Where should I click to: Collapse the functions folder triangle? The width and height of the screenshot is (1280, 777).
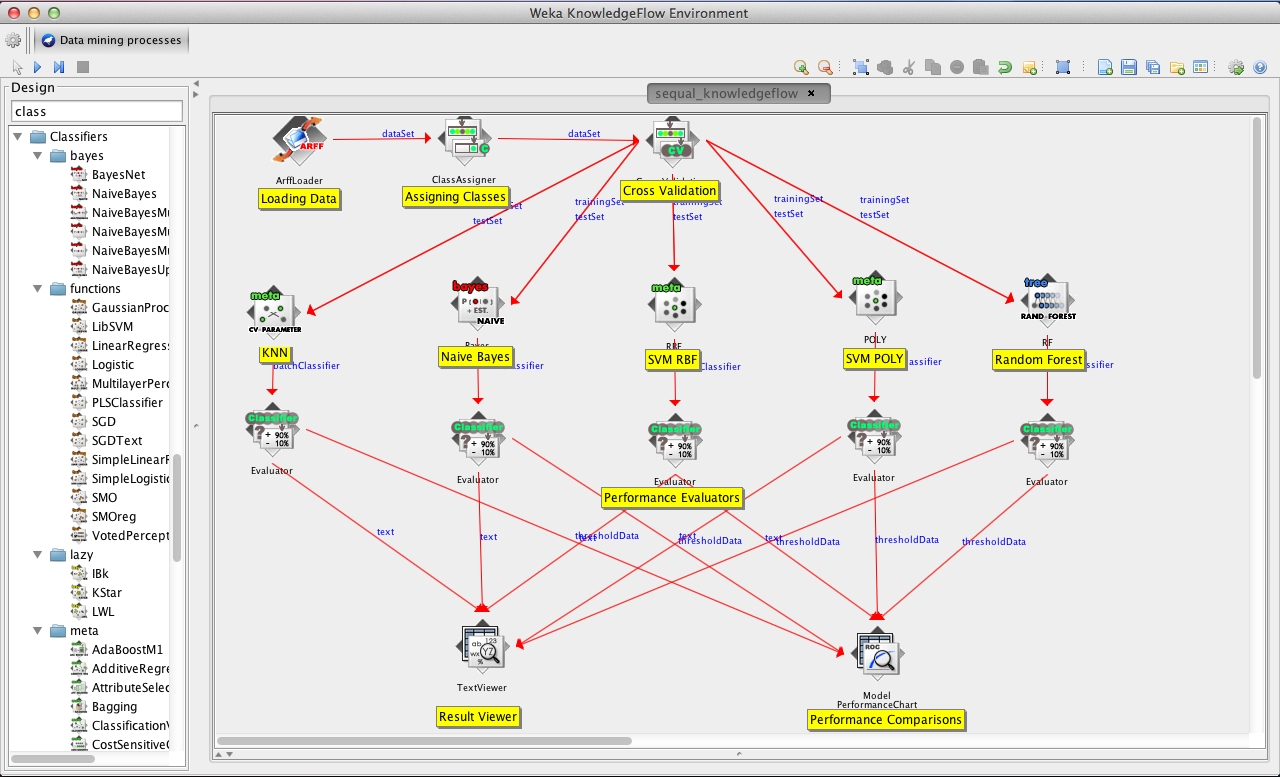point(37,289)
